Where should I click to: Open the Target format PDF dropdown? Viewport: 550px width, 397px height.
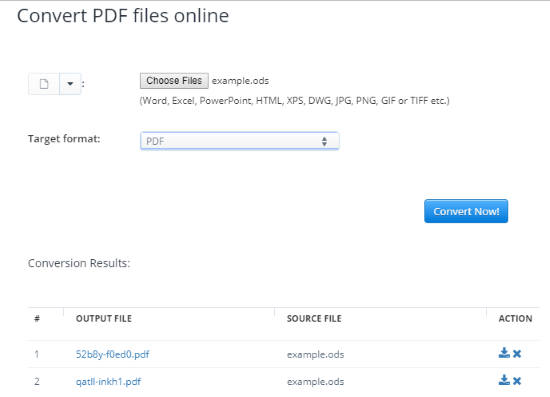tap(239, 141)
